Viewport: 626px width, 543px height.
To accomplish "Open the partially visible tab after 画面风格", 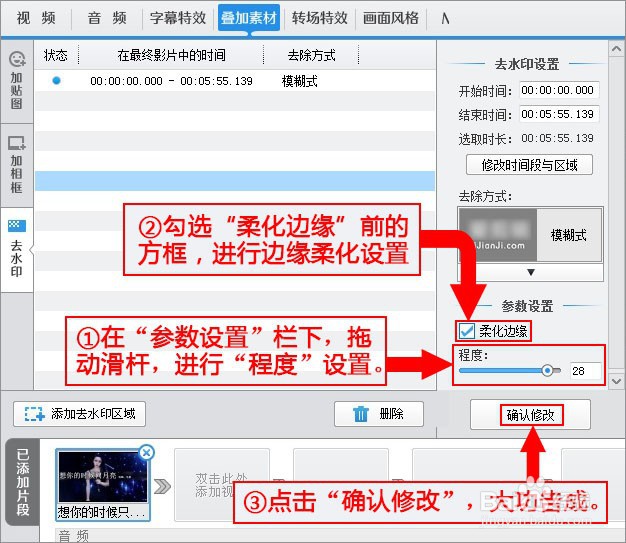I will (x=446, y=18).
